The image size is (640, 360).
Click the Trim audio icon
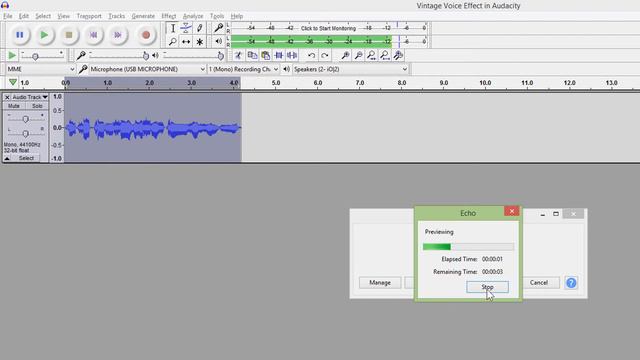tap(279, 55)
